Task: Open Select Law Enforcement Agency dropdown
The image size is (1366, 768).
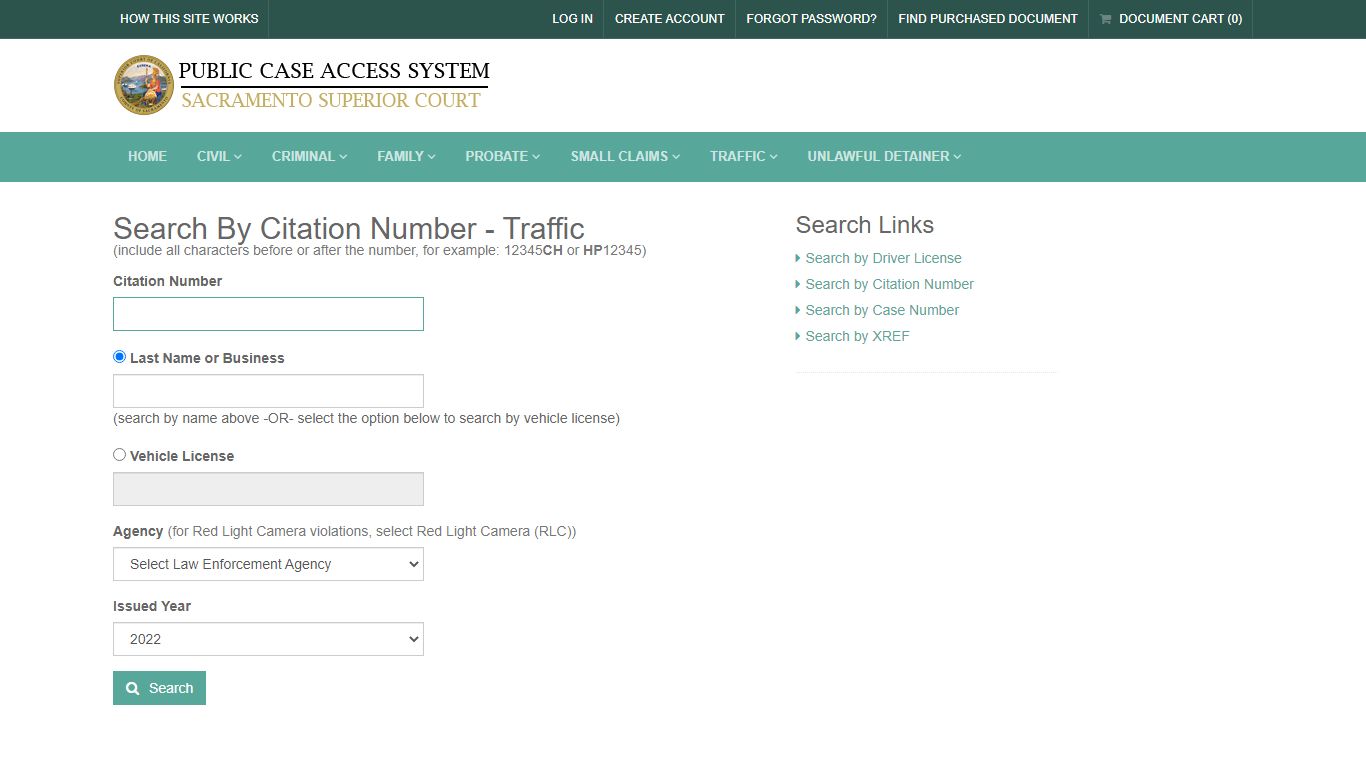Action: (268, 564)
